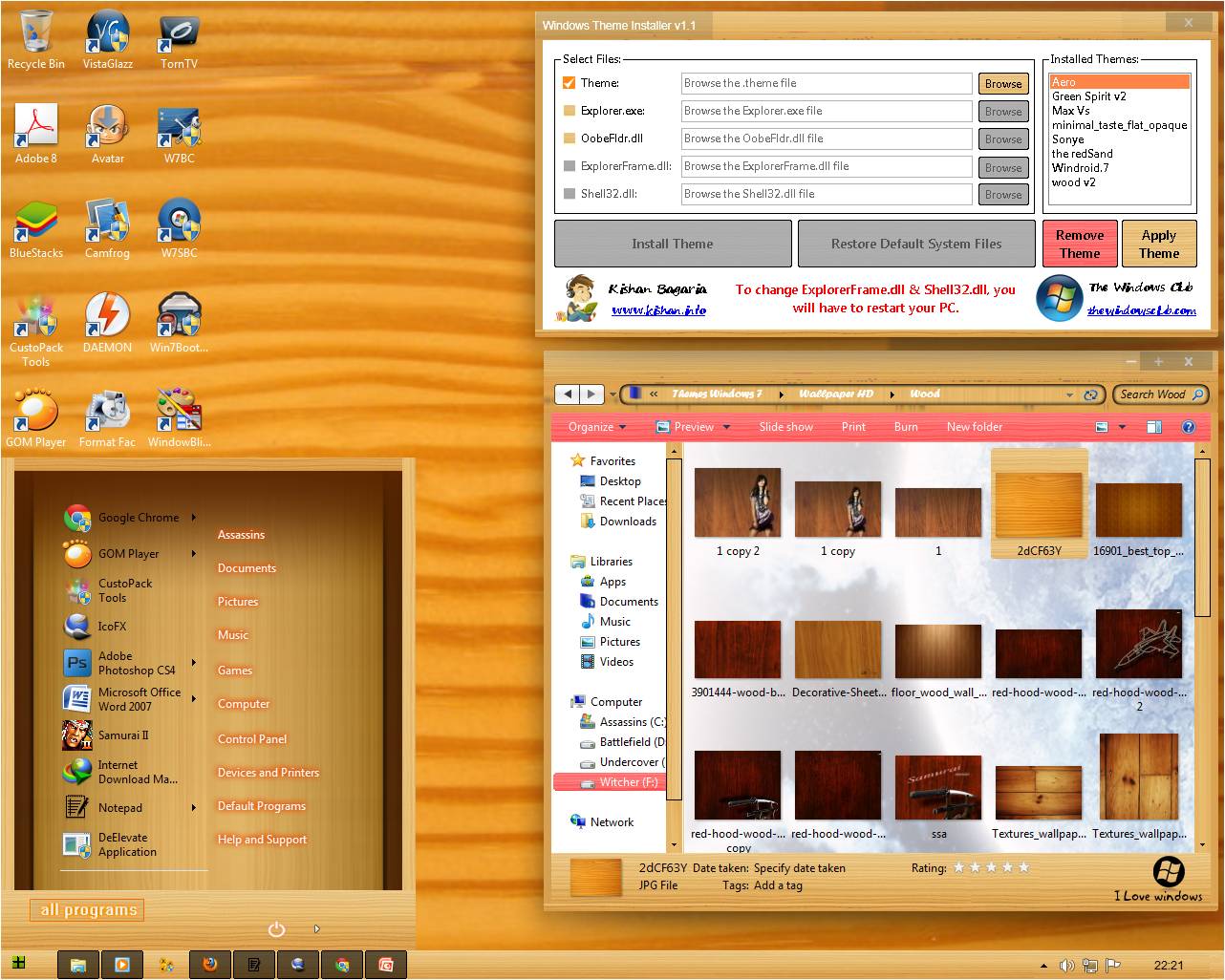This screenshot has height=980, width=1225.
Task: Open Devices and Printers from Start menu
Action: tap(269, 773)
